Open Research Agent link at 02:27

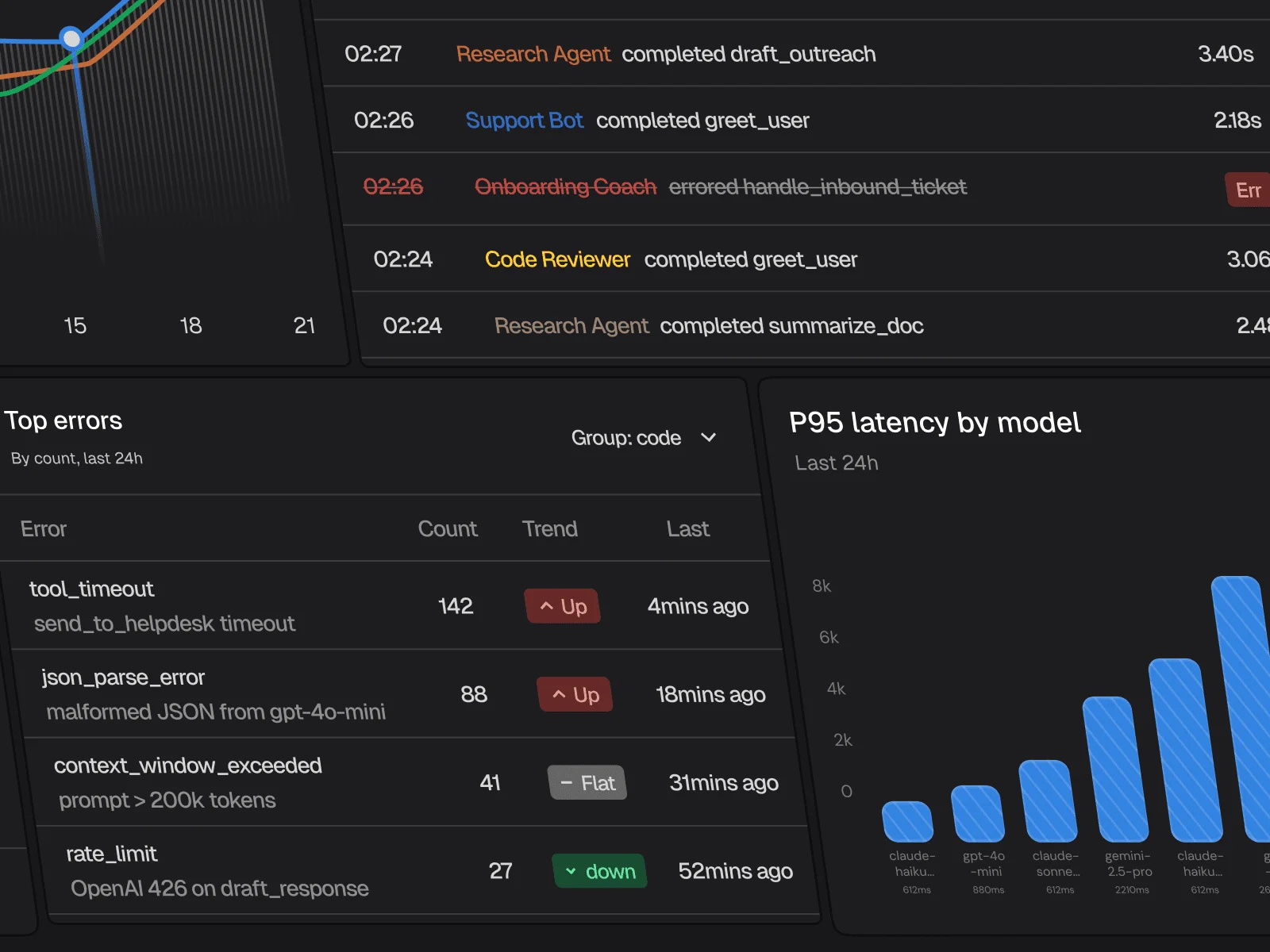533,54
